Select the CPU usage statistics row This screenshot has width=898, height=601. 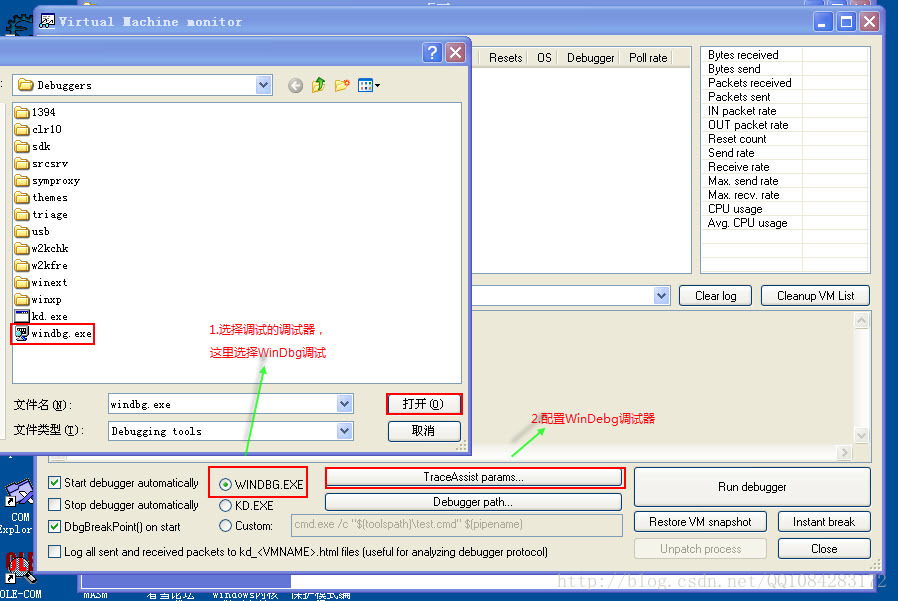click(x=785, y=209)
